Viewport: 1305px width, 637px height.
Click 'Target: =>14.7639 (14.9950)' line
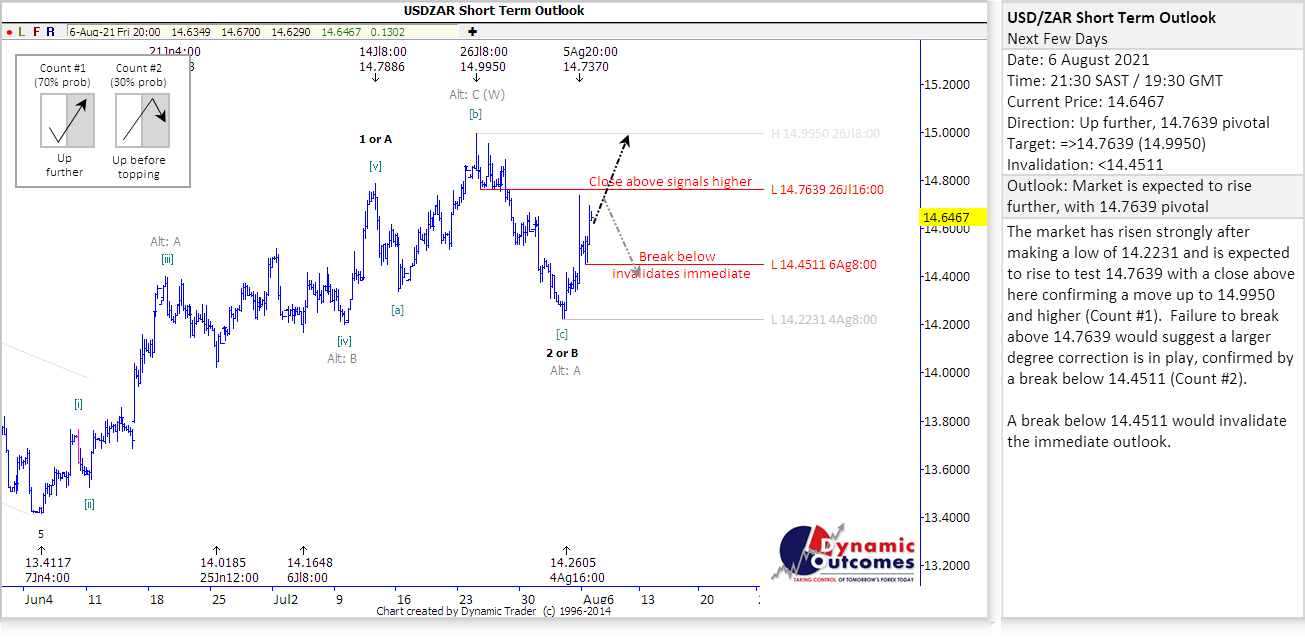pyautogui.click(x=1107, y=143)
